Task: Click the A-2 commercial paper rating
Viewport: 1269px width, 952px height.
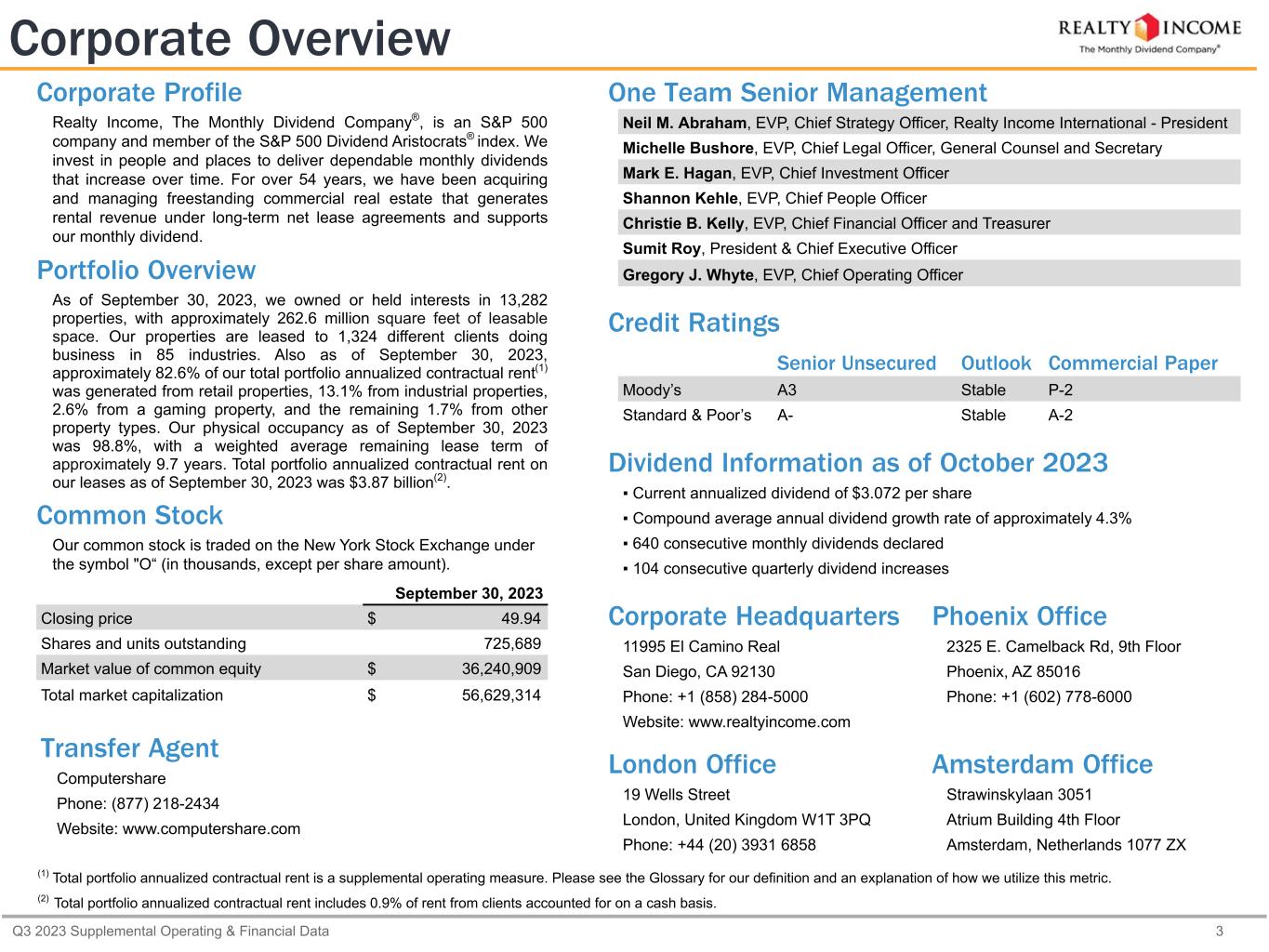Action: click(1061, 415)
